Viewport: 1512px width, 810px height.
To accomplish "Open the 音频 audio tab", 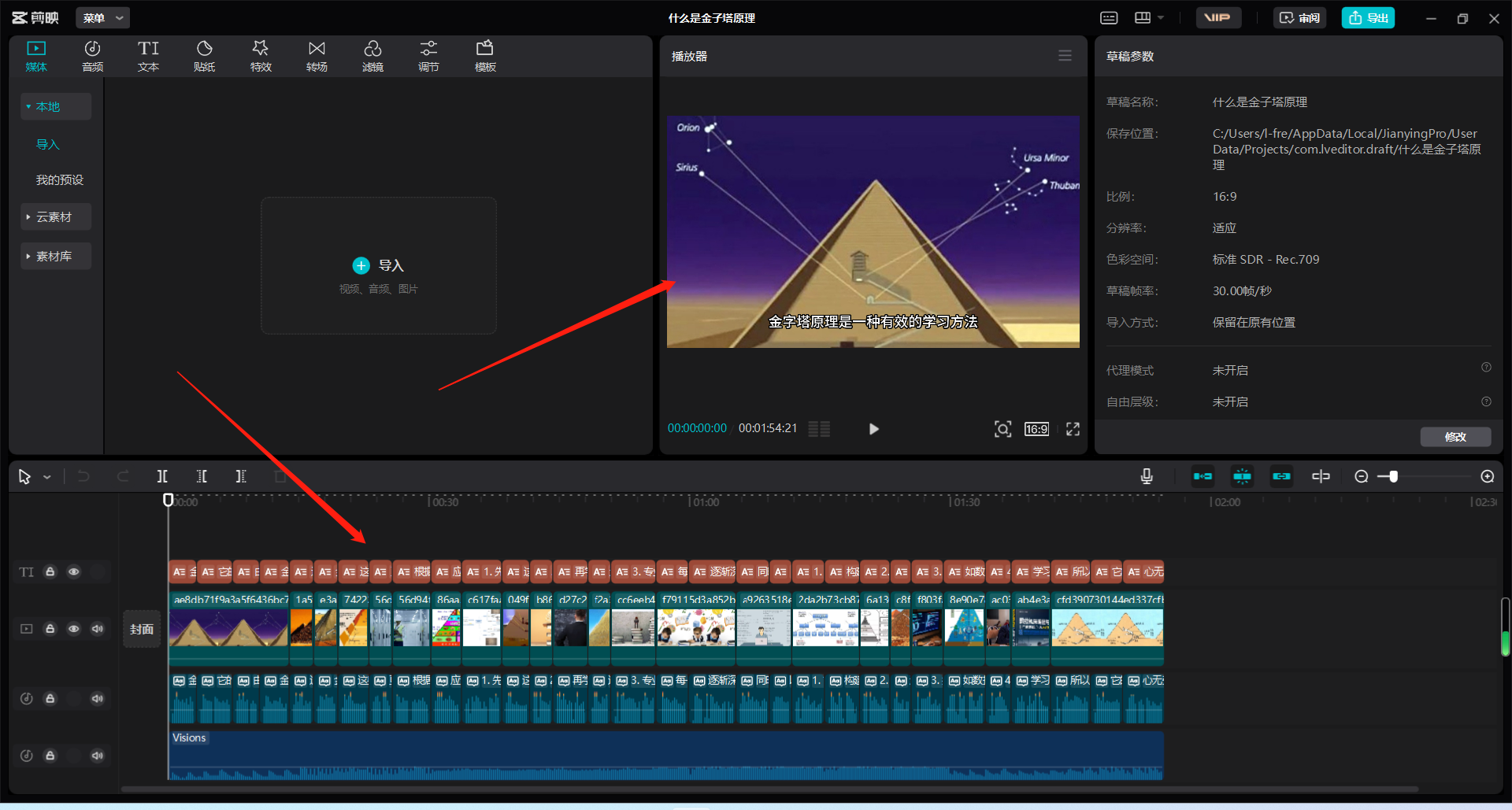I will click(92, 57).
